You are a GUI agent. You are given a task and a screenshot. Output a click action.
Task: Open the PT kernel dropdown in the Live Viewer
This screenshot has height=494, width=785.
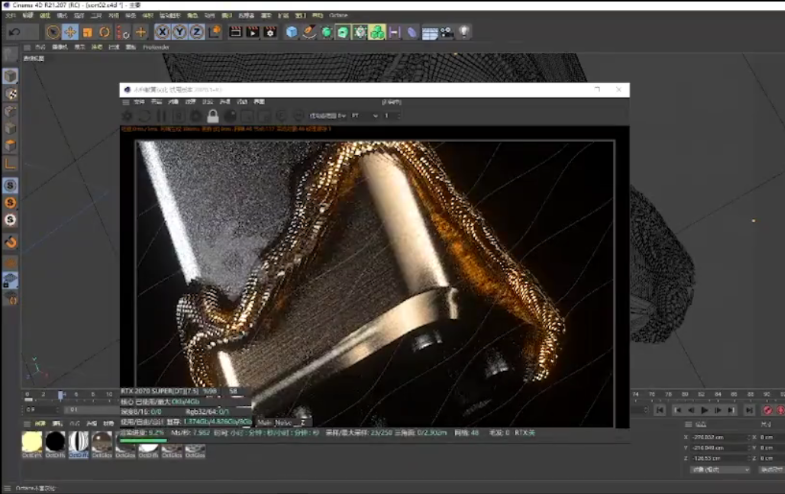(x=366, y=116)
